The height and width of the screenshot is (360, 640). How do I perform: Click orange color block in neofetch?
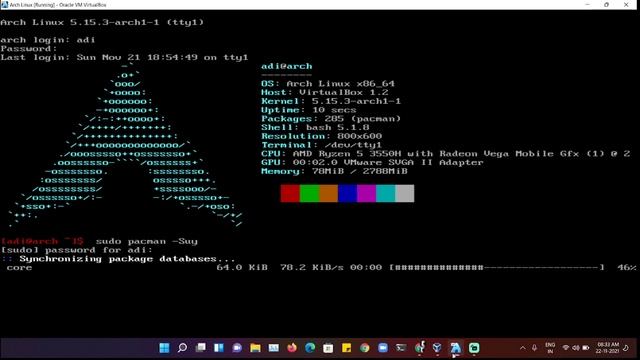click(x=328, y=193)
